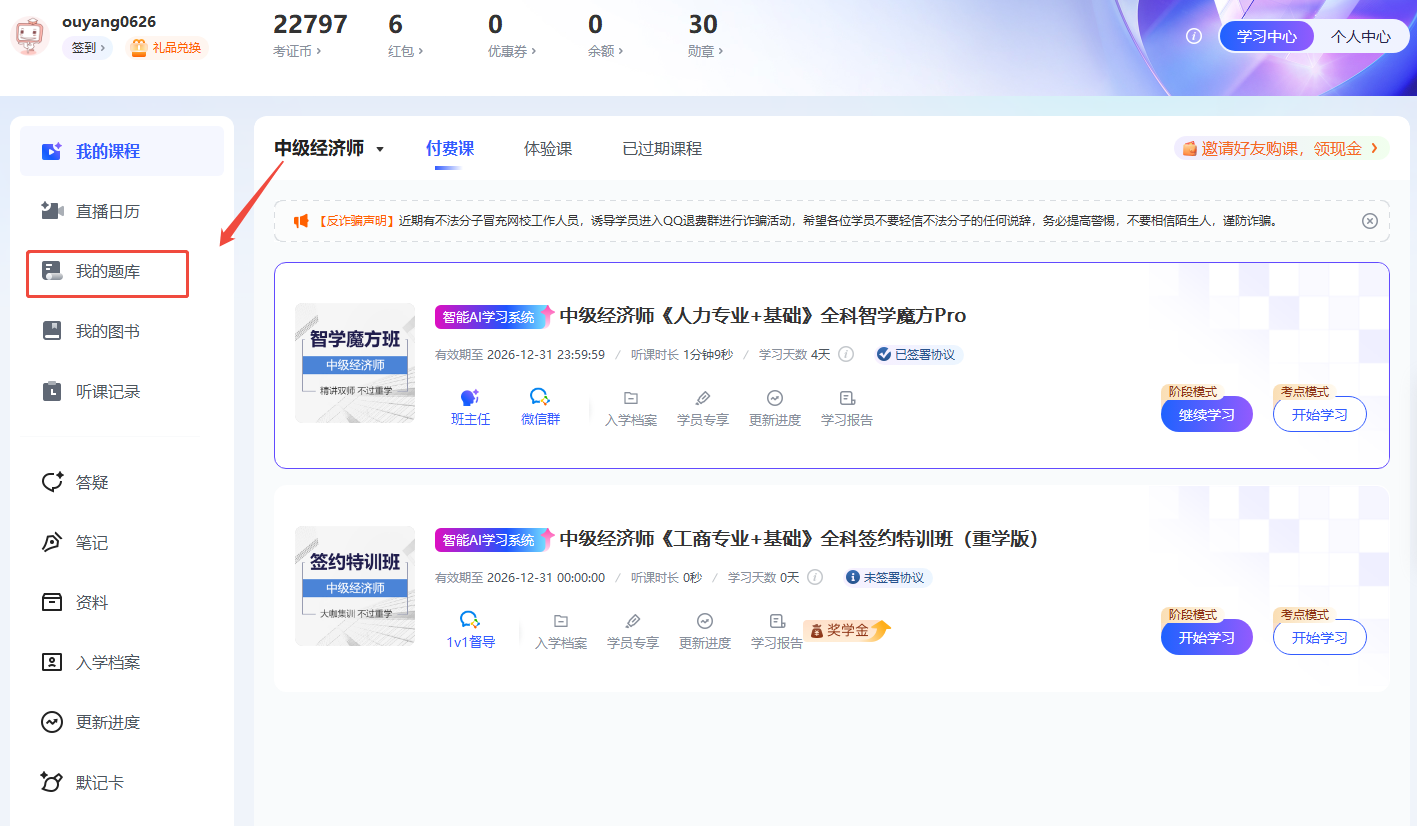The height and width of the screenshot is (826, 1417).
Task: Click 1v1督导 icon in second course
Action: (x=470, y=621)
